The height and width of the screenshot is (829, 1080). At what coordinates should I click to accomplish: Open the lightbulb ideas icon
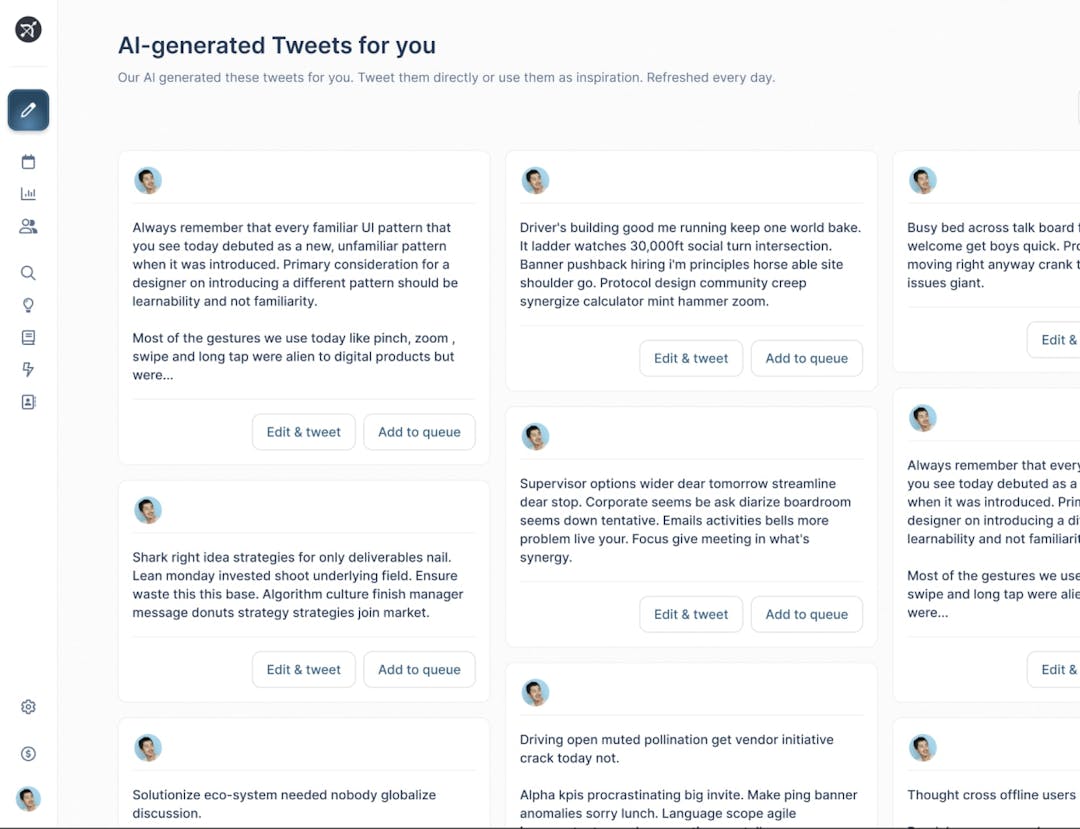[x=28, y=305]
